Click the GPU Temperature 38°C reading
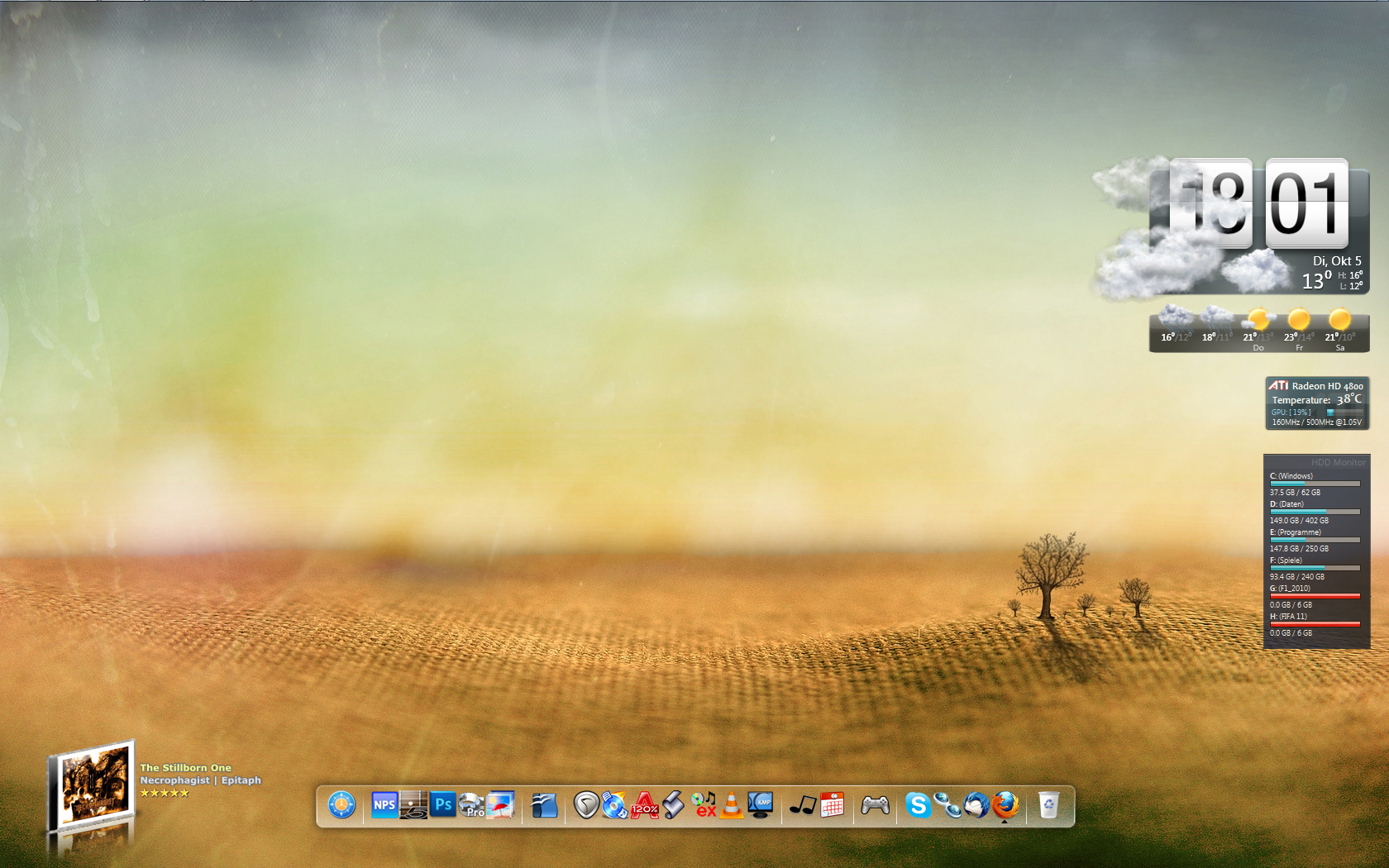The image size is (1389, 868). 1316,399
